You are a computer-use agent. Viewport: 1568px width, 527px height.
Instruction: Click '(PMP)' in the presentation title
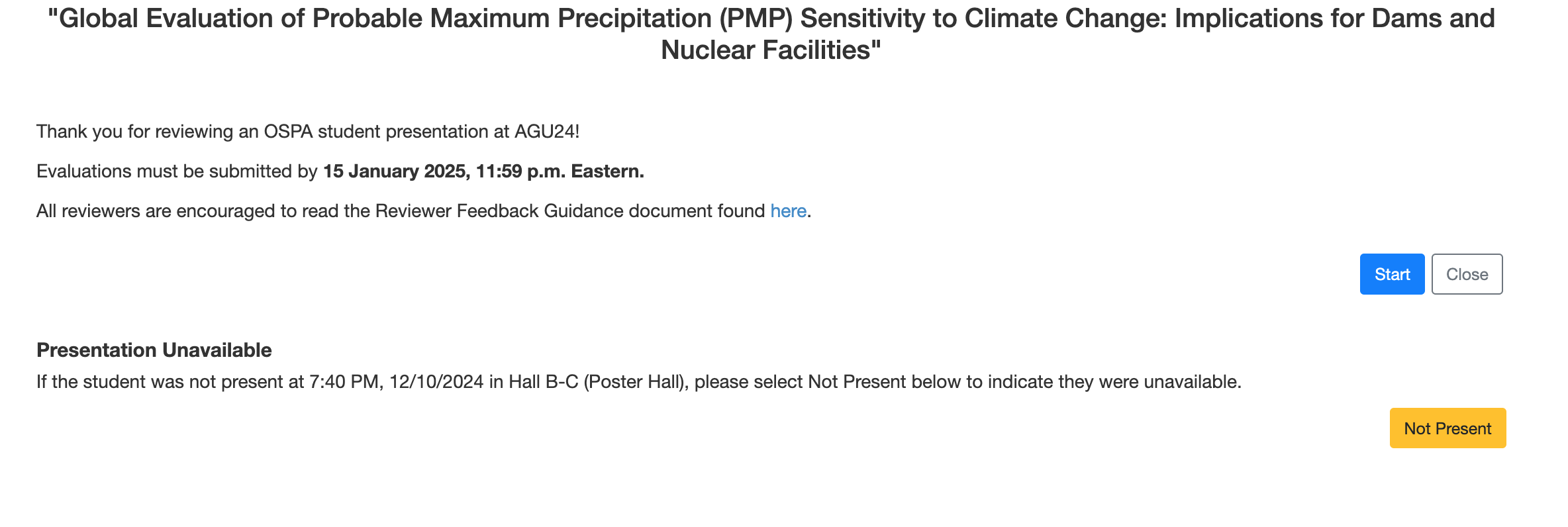pyautogui.click(x=756, y=19)
